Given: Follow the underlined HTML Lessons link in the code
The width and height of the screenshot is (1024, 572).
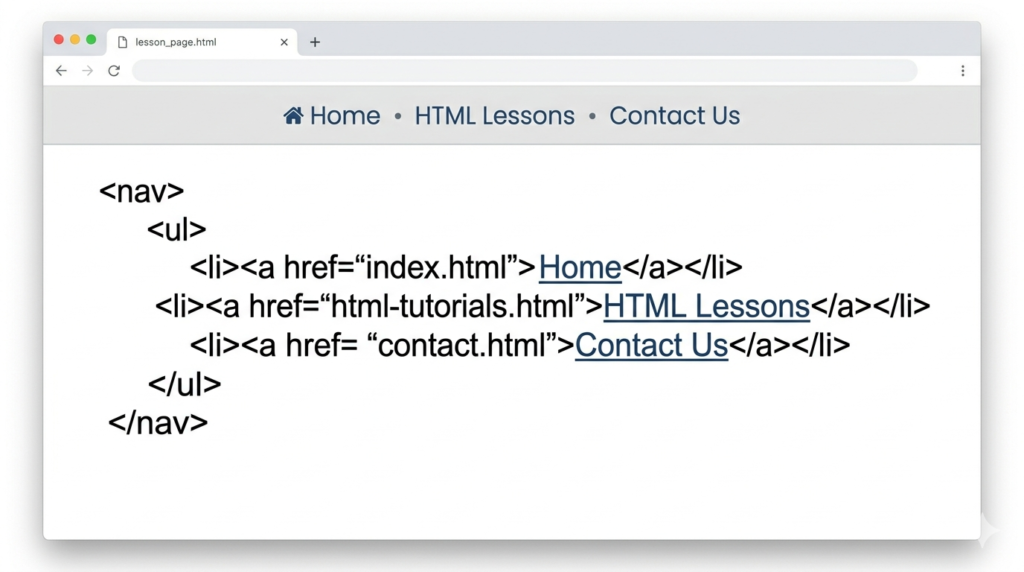Looking at the screenshot, I should tap(706, 306).
